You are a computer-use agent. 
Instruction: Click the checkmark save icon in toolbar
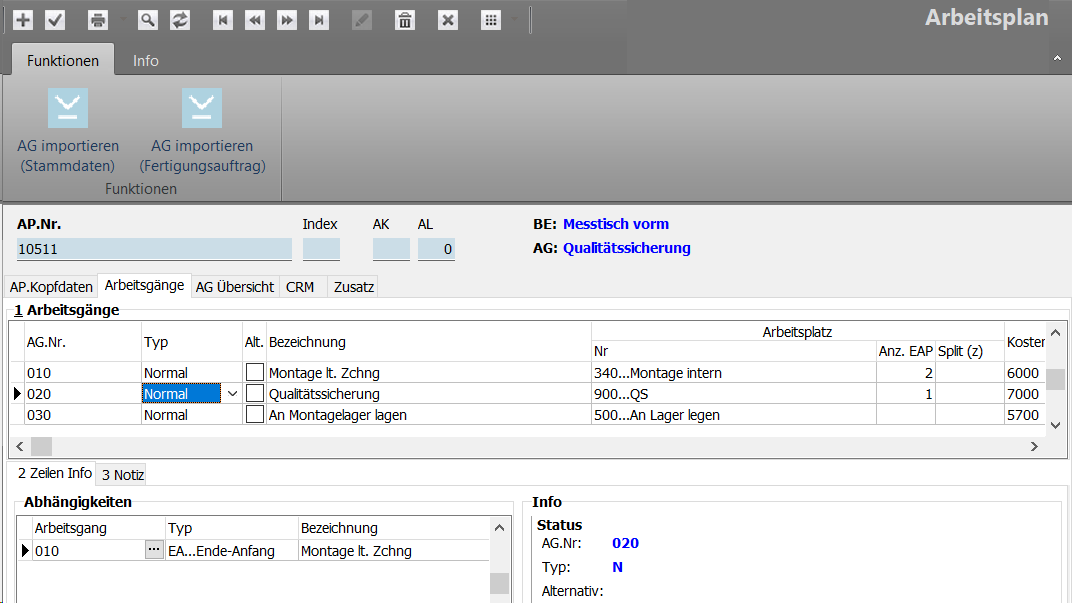coord(55,20)
